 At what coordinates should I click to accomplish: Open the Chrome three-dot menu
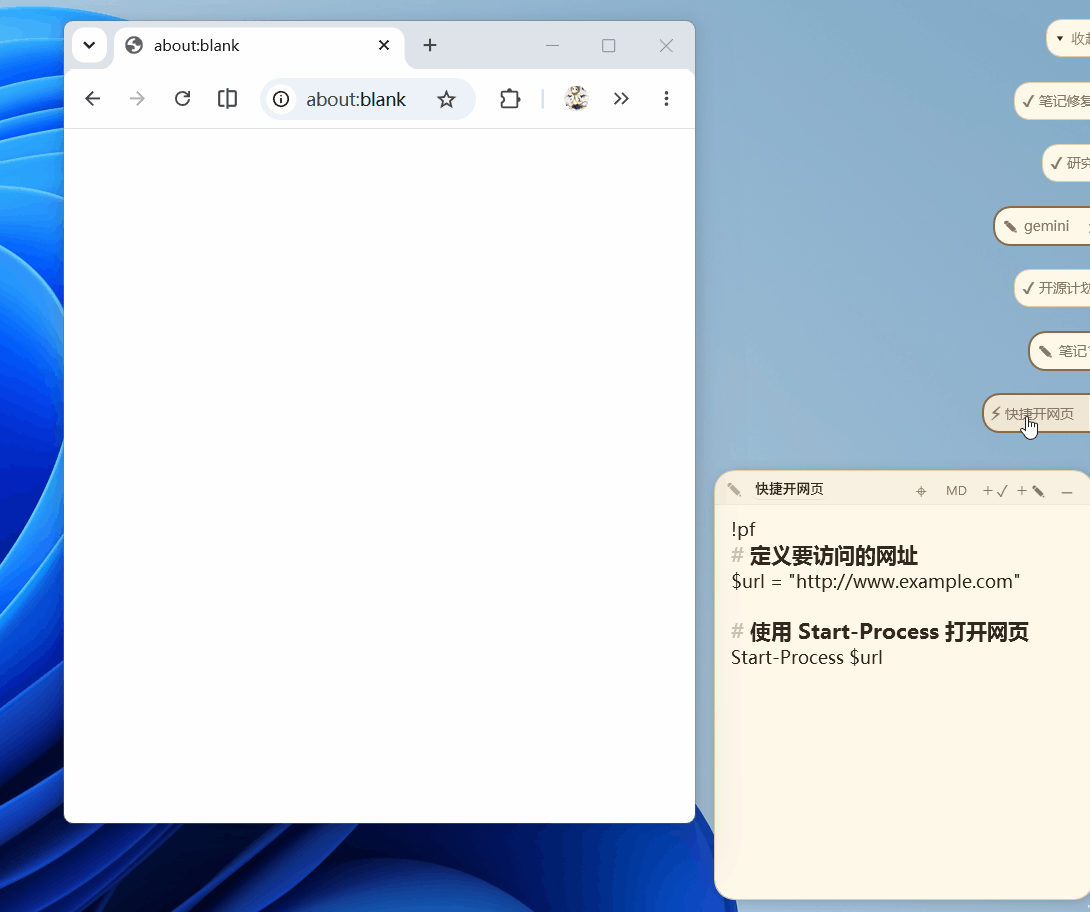coord(666,99)
